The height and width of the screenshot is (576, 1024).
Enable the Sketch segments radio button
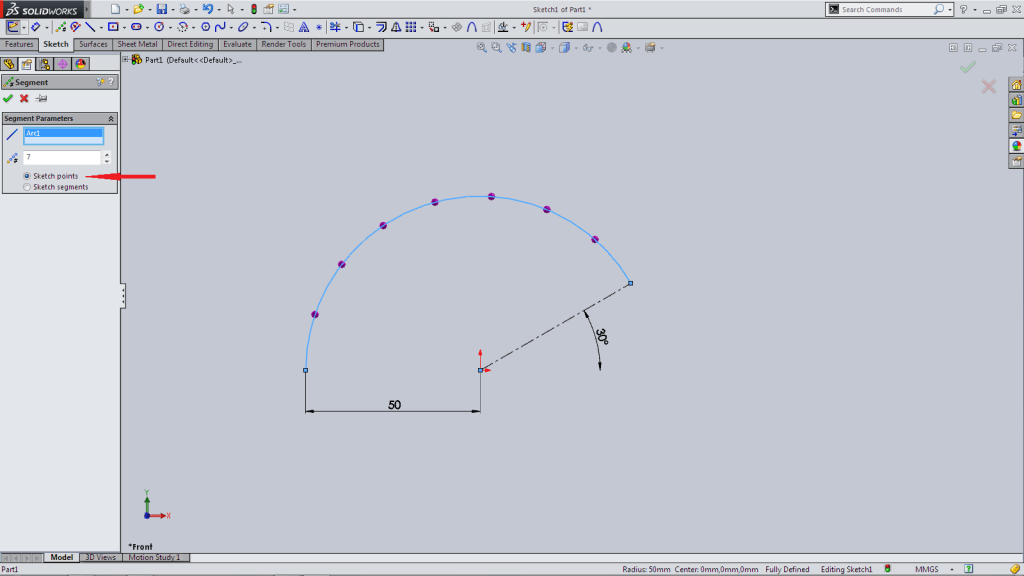[26, 186]
